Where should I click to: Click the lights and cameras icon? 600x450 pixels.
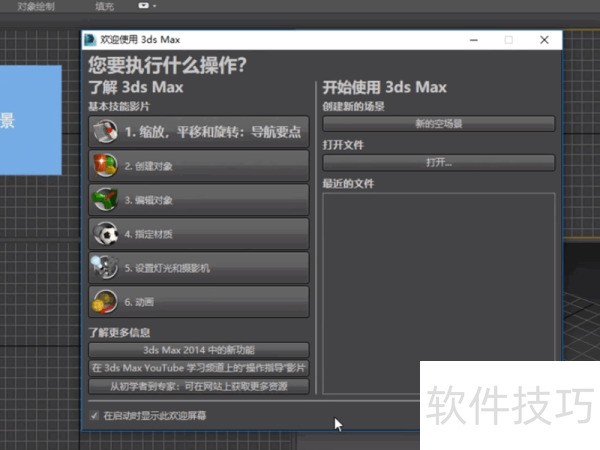coord(106,268)
